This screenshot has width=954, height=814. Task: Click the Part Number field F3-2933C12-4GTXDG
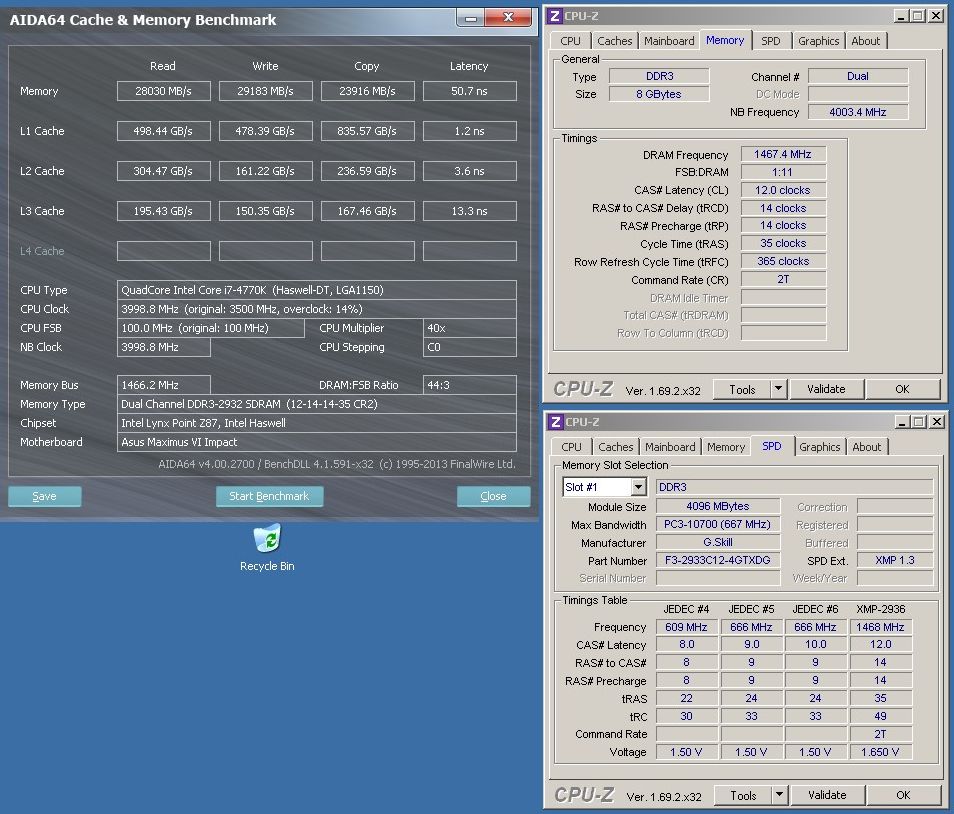pos(718,560)
